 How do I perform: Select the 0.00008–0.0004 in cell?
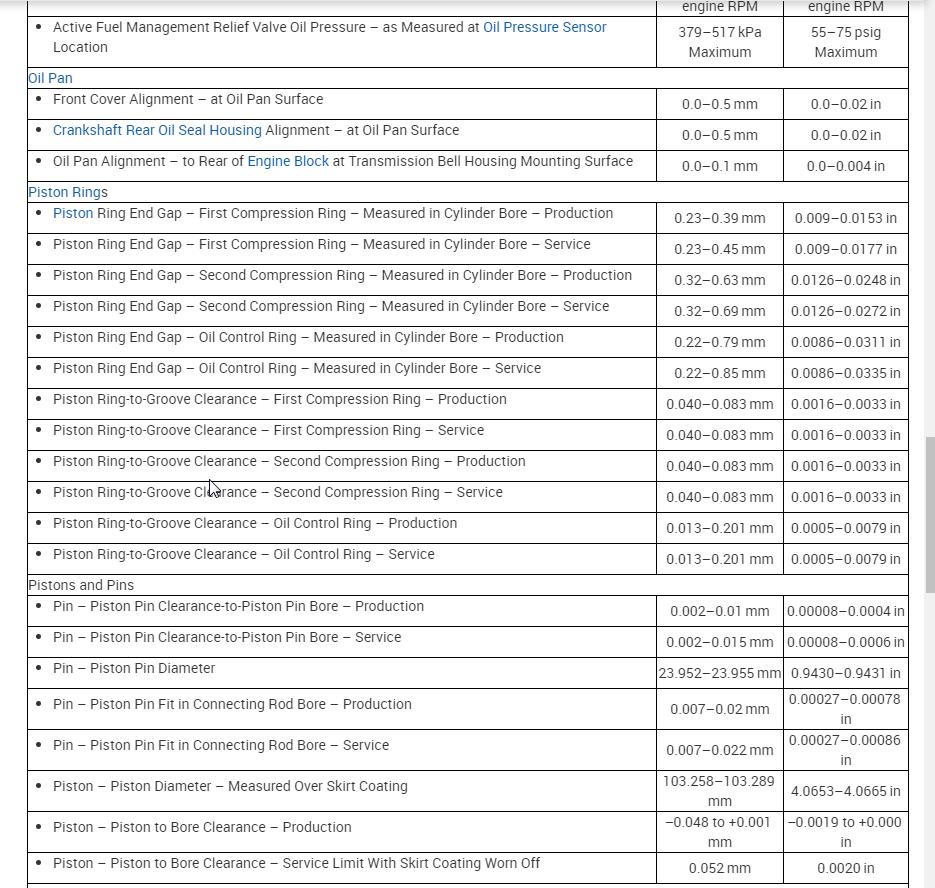(x=846, y=611)
